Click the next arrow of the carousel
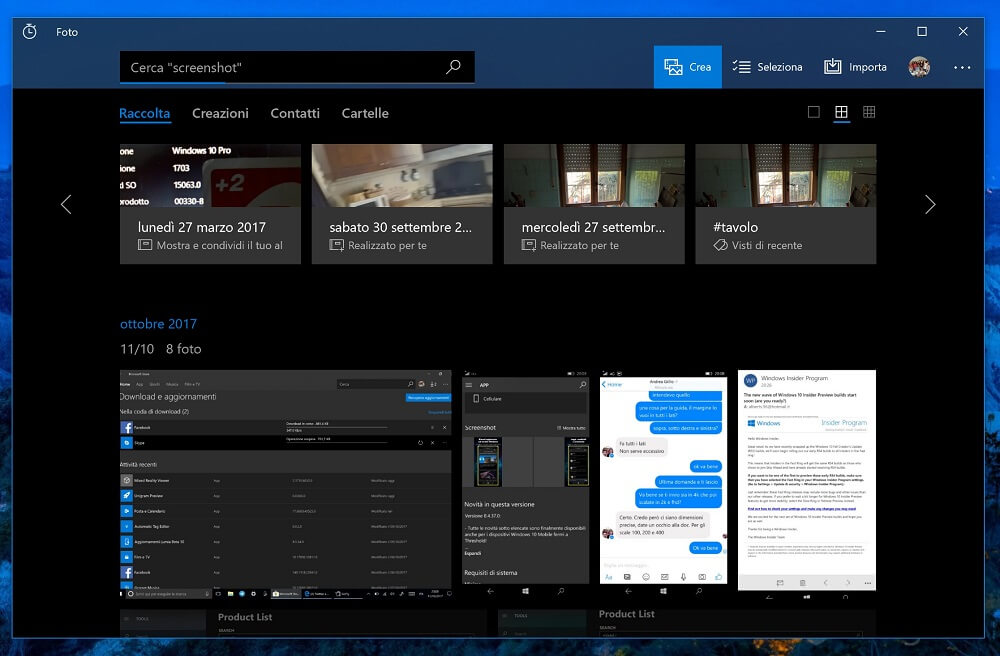The height and width of the screenshot is (656, 1000). click(930, 204)
